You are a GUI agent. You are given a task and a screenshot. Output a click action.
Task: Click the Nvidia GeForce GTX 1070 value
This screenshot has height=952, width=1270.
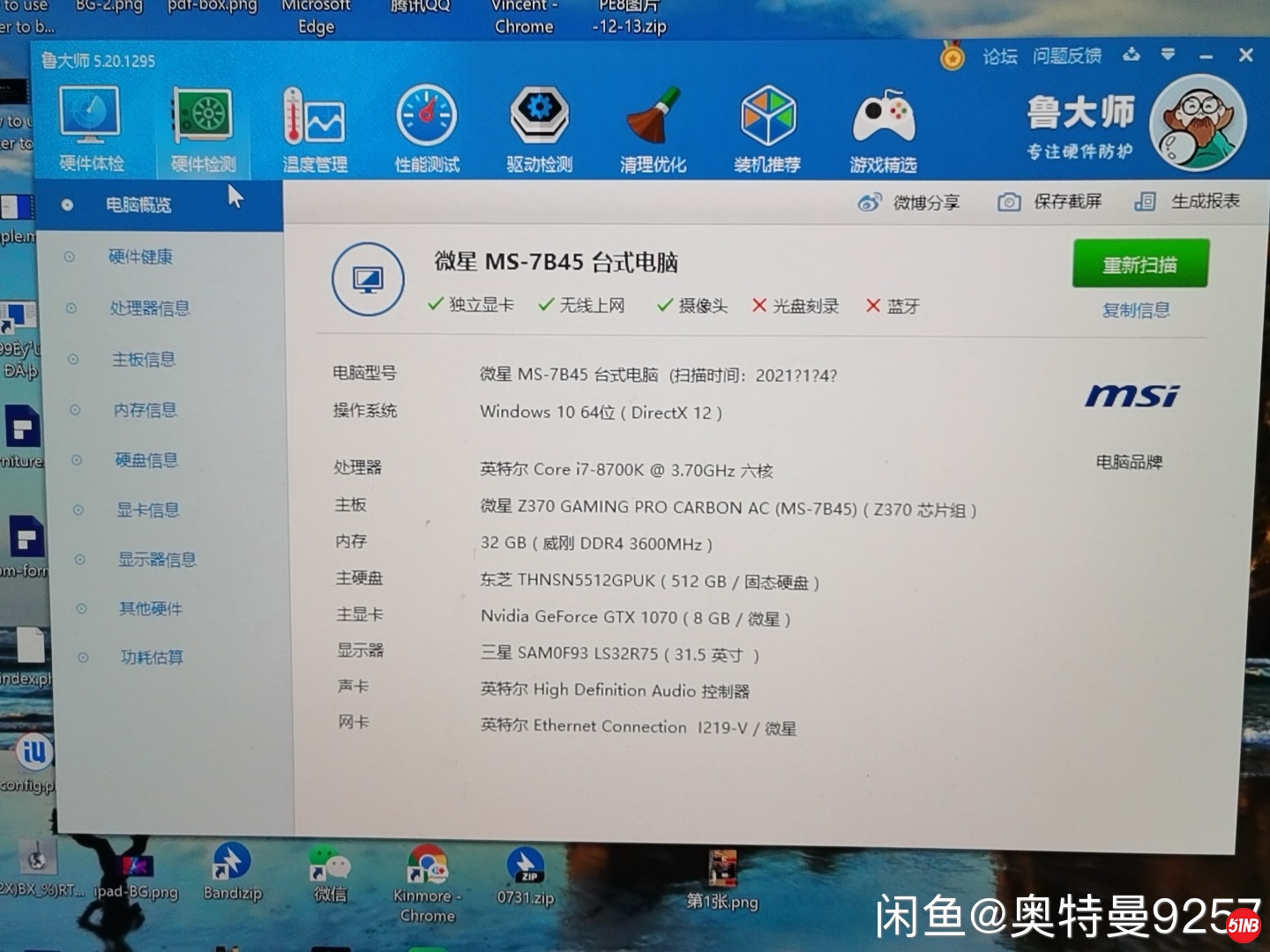click(635, 618)
